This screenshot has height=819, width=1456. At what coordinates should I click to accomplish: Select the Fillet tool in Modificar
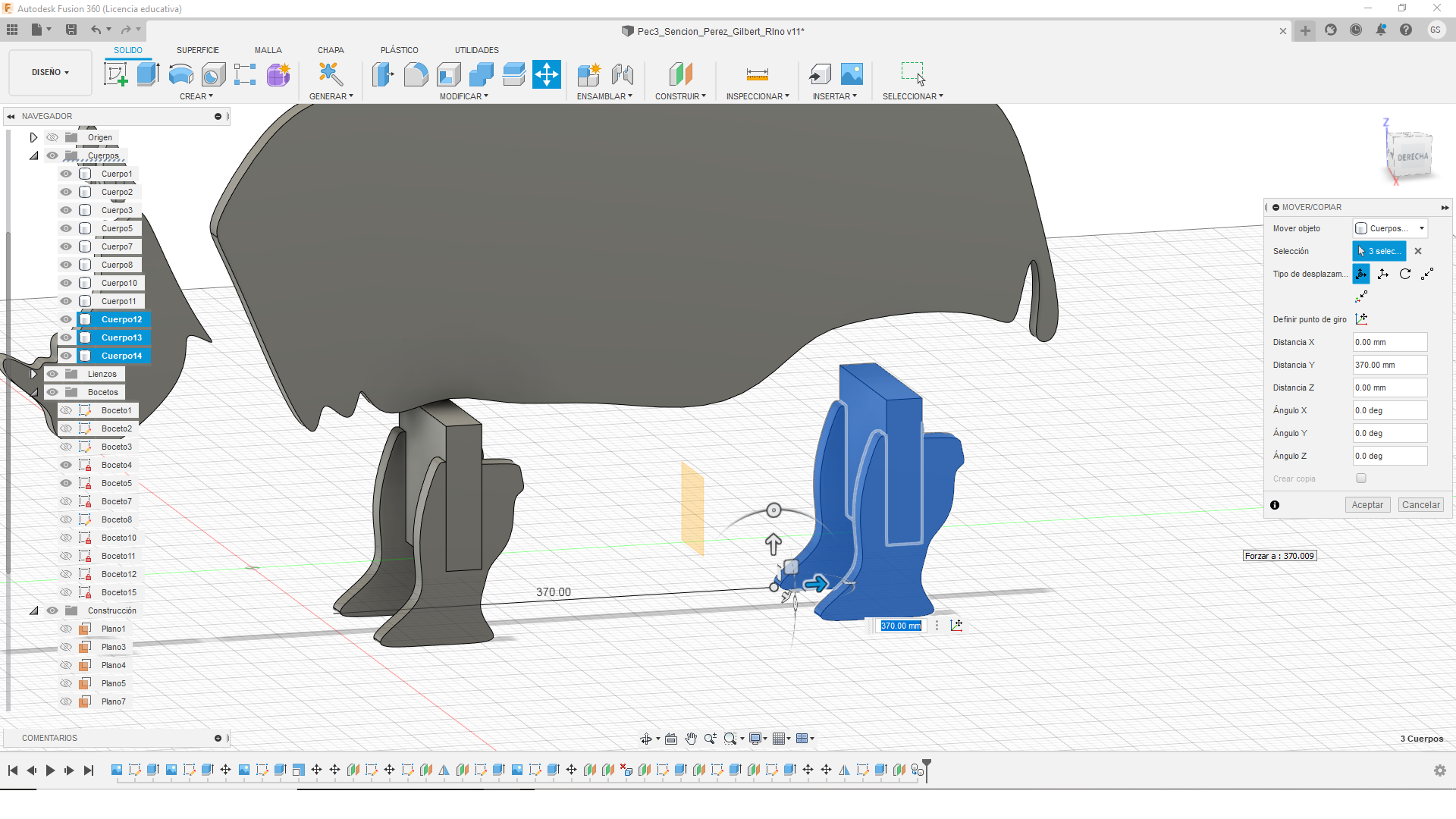point(416,74)
